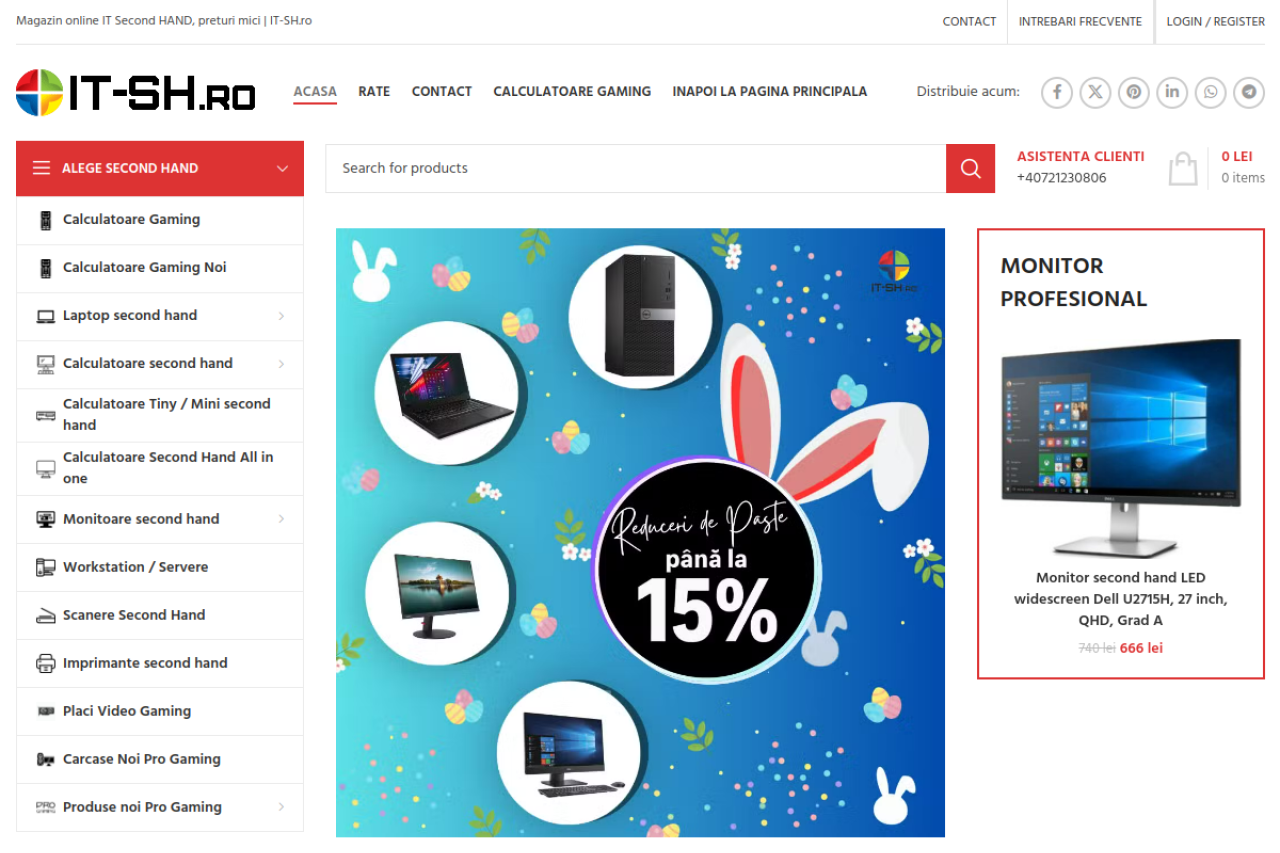The width and height of the screenshot is (1280, 853).
Task: Click the red search magnifier button
Action: point(970,168)
